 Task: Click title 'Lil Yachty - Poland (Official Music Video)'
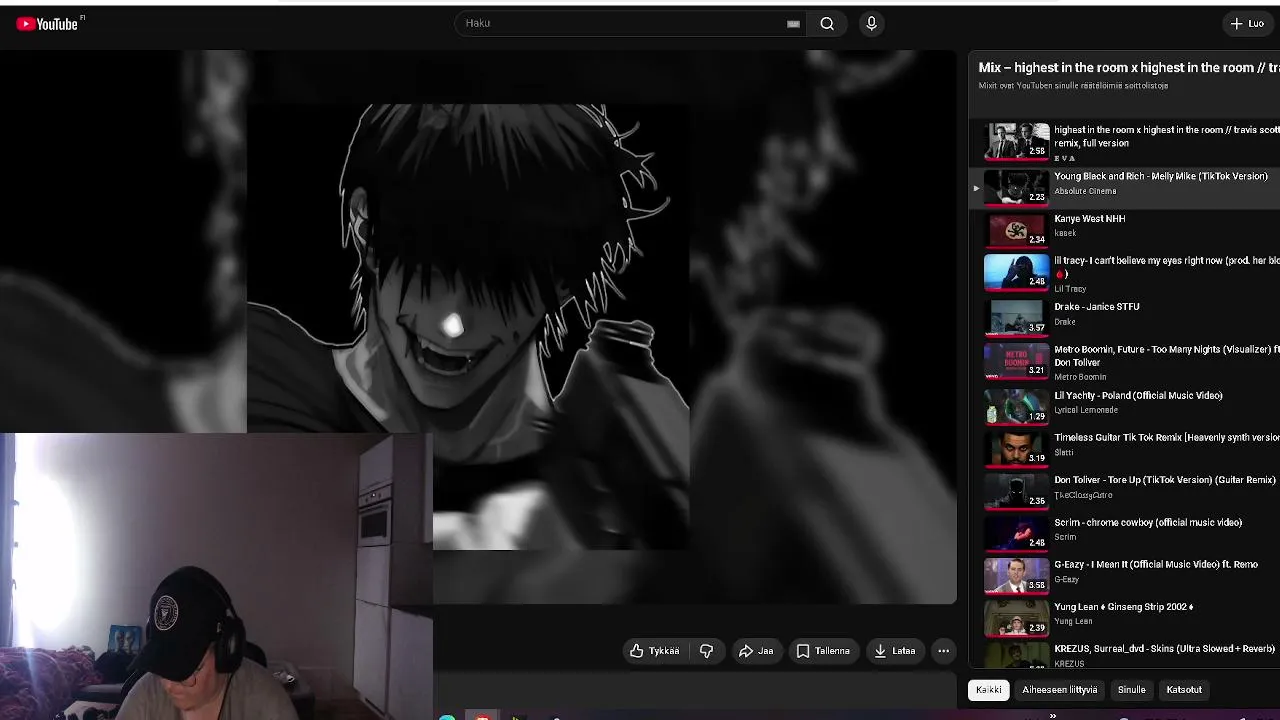[x=1138, y=396]
